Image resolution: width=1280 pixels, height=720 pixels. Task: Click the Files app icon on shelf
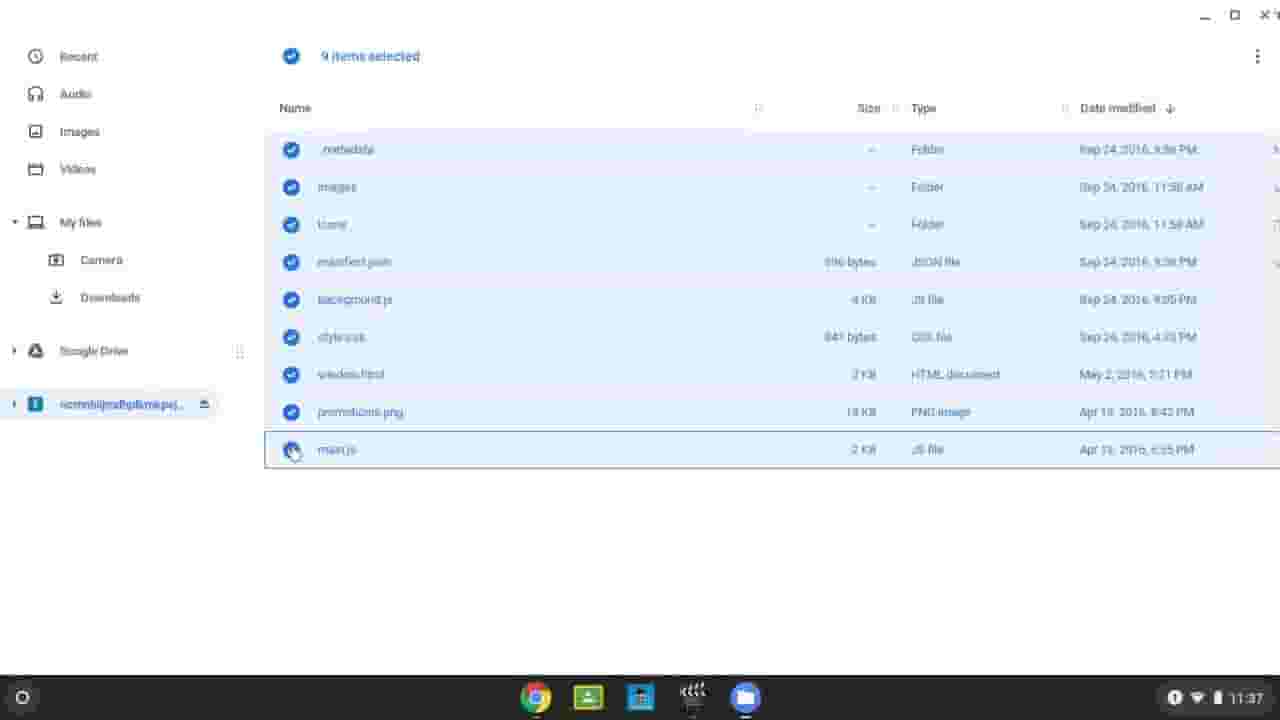[745, 697]
